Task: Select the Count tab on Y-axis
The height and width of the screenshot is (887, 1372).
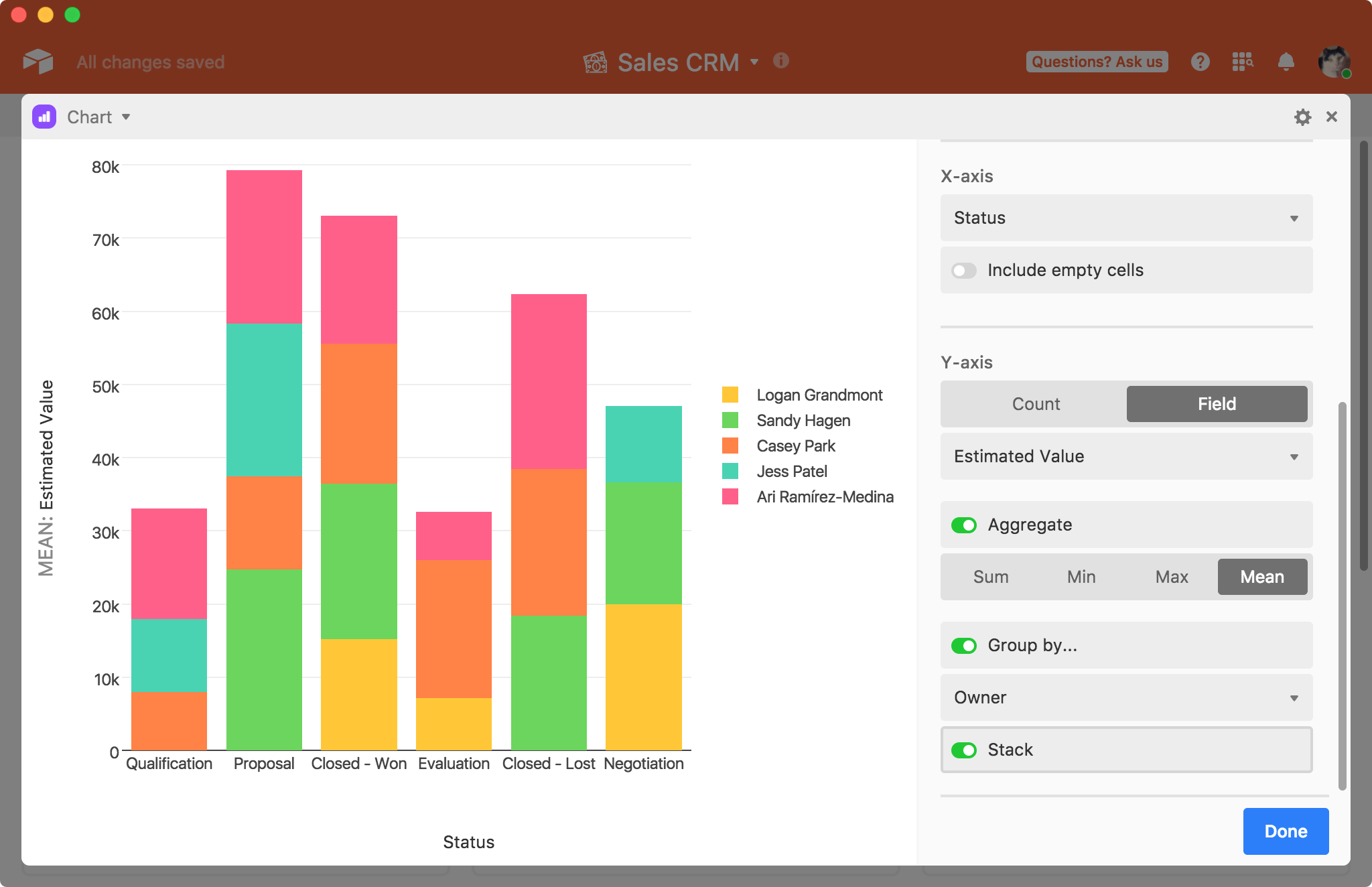Action: (1035, 403)
